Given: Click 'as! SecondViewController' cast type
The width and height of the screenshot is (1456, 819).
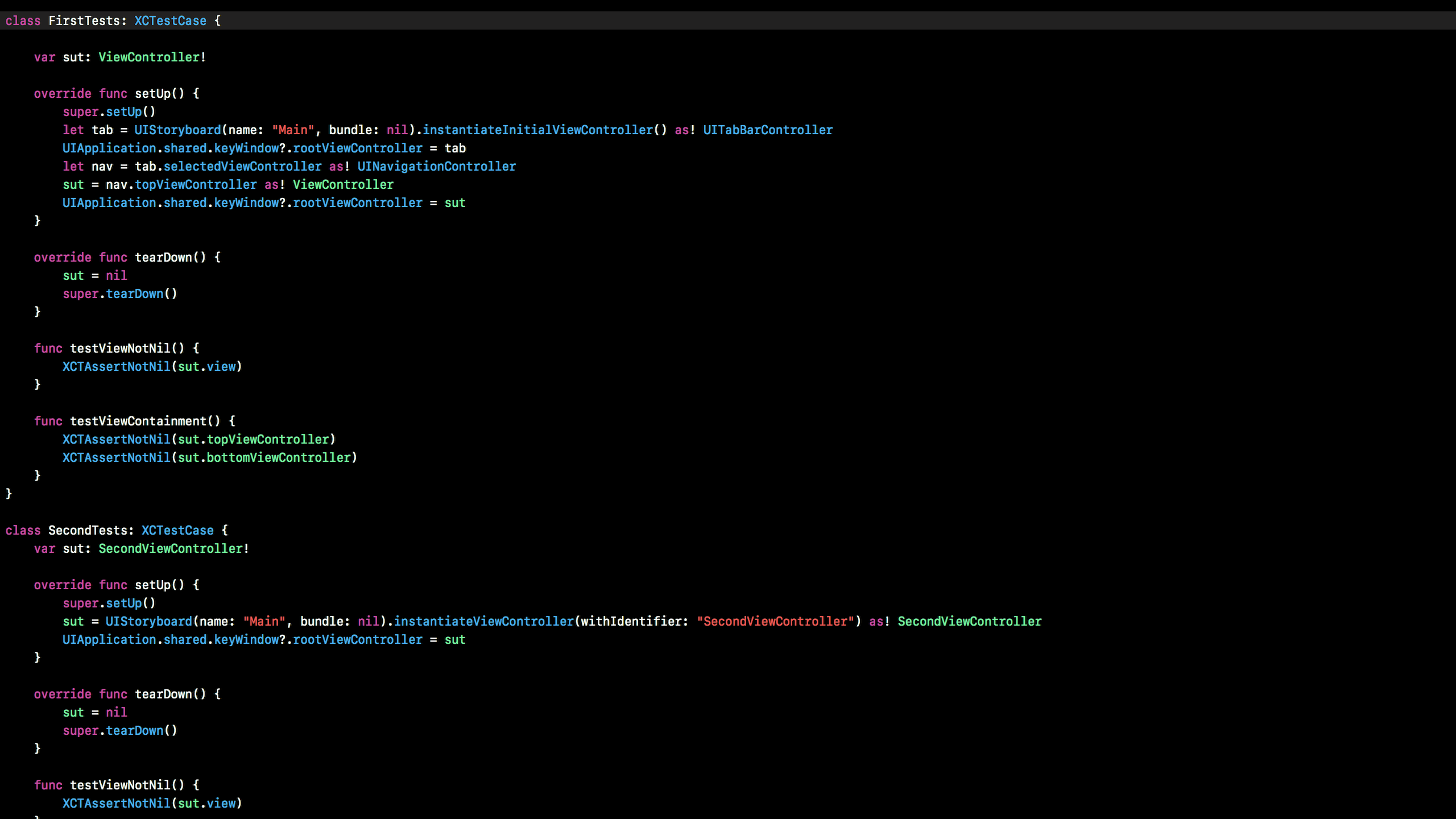Looking at the screenshot, I should pyautogui.click(x=955, y=622).
